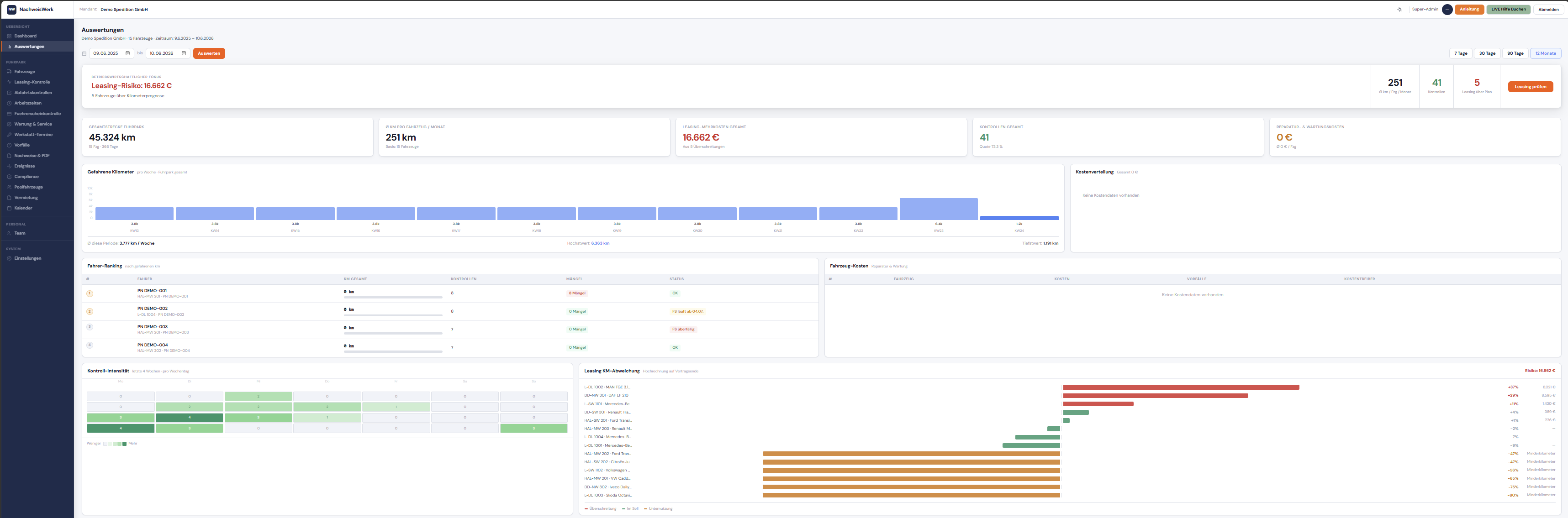1568x518 pixels.
Task: Click the Kalender calendar icon in sidebar
Action: [x=9, y=208]
